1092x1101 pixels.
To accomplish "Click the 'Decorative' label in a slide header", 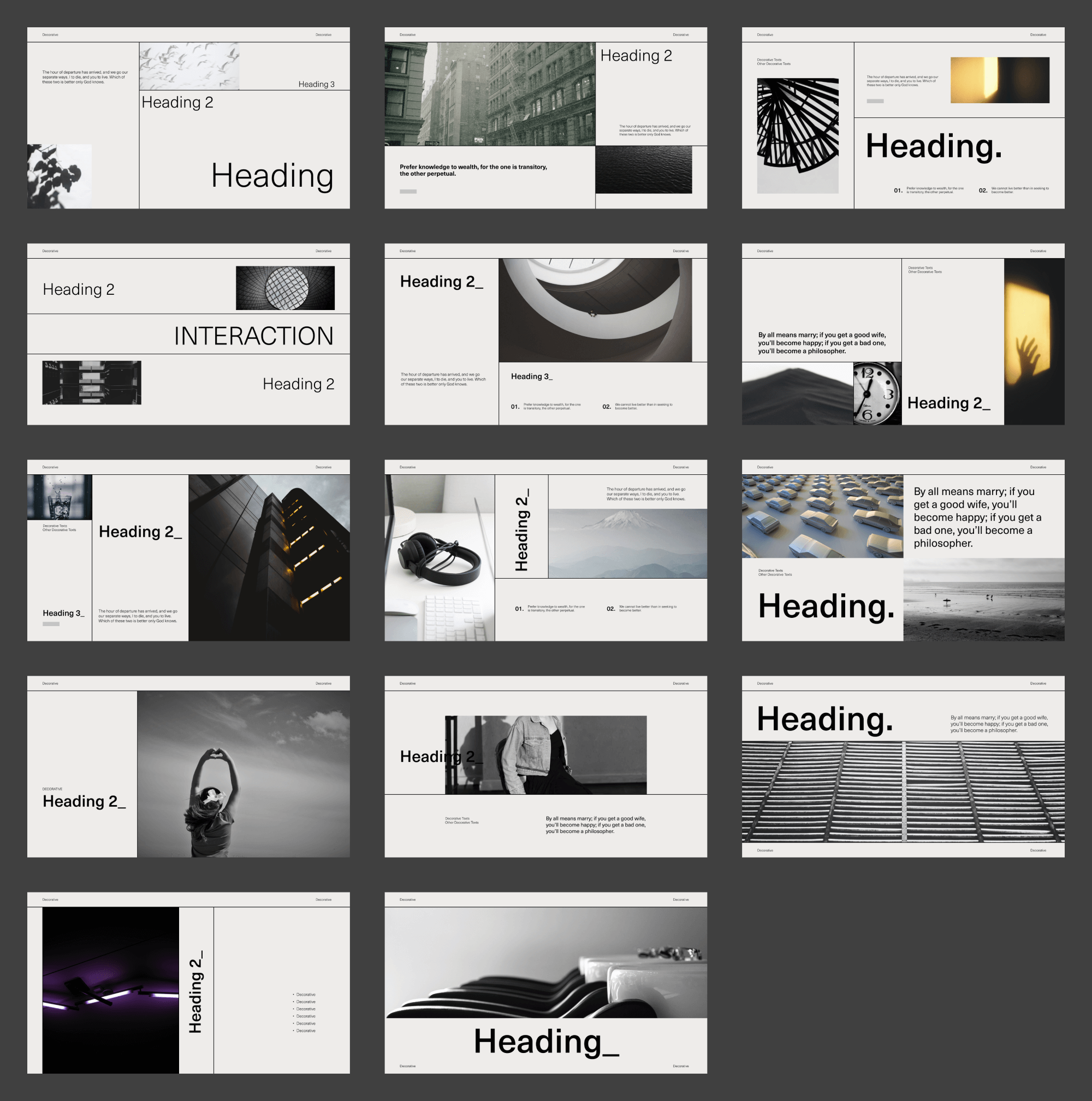I will click(50, 35).
